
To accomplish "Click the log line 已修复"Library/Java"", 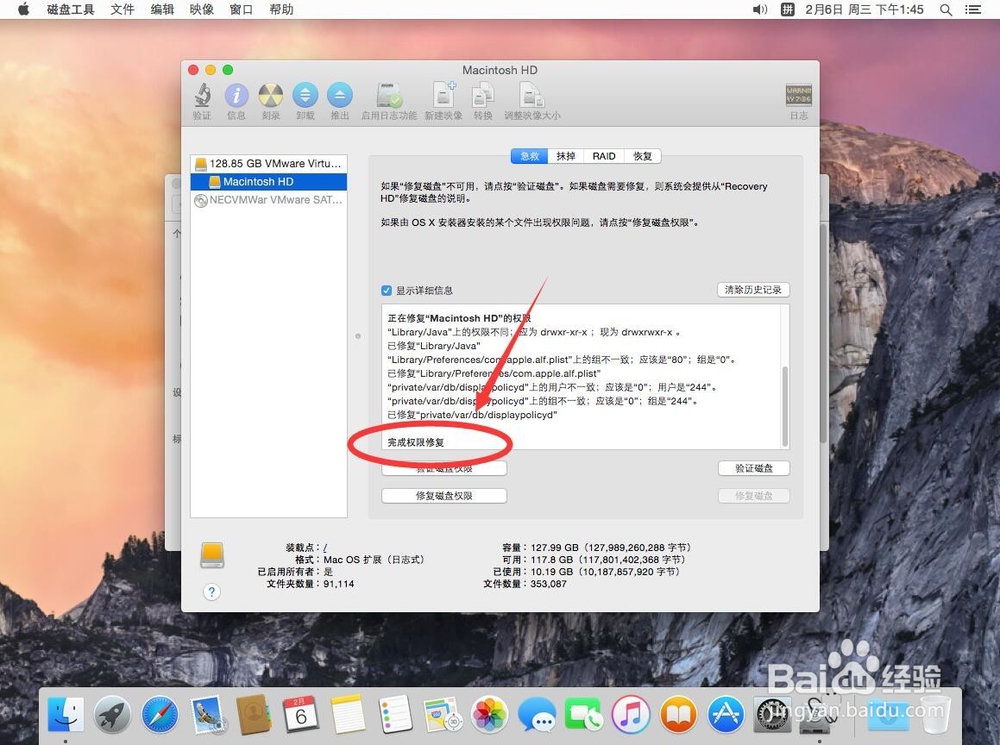I will coord(434,346).
